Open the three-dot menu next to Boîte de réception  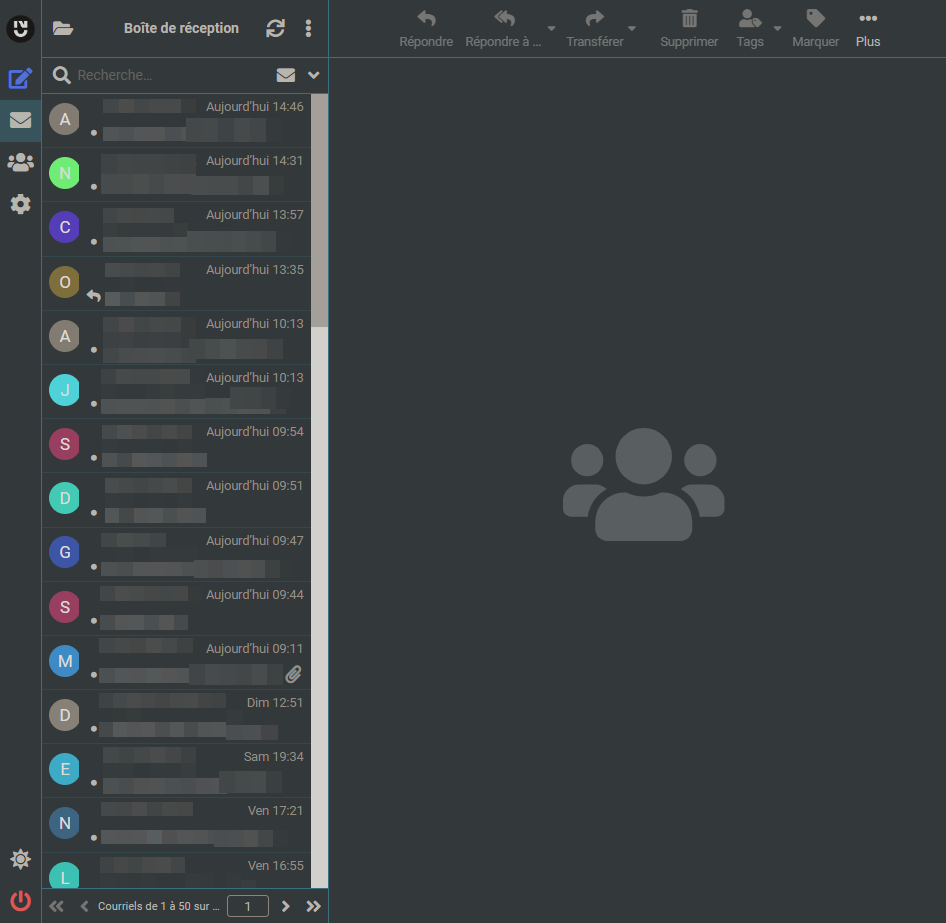308,28
